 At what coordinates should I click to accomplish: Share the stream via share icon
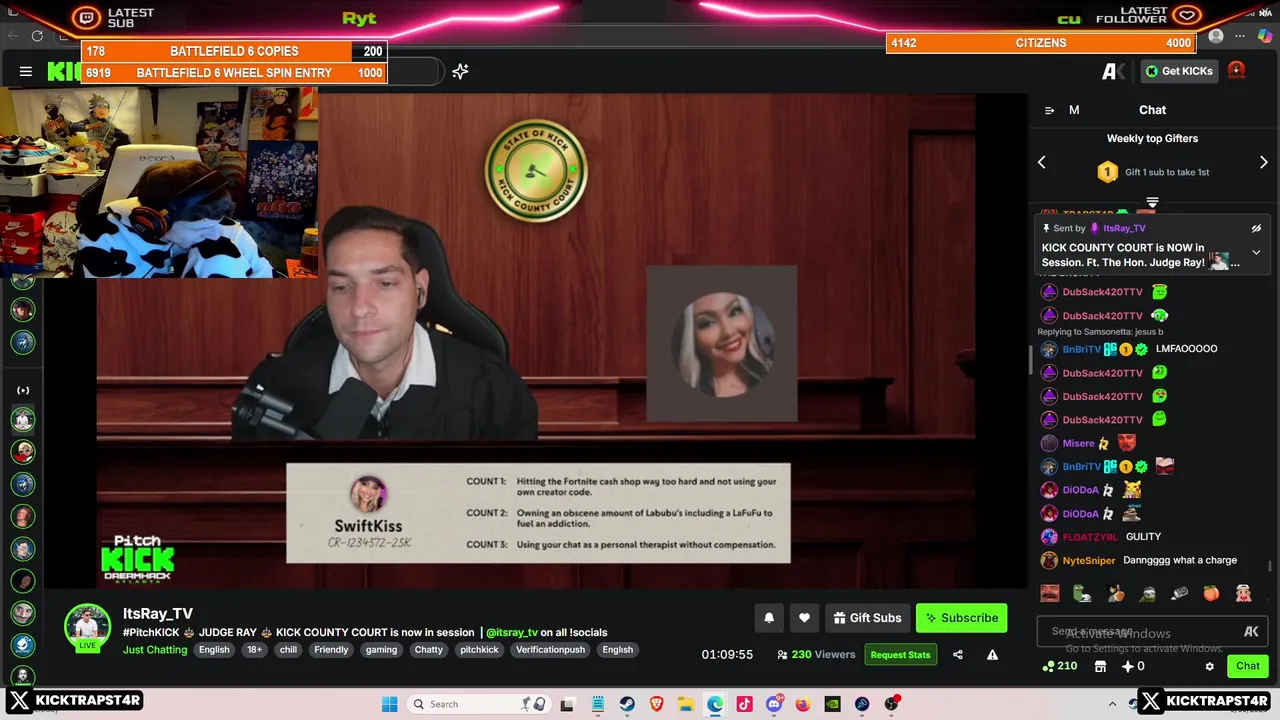[x=958, y=655]
